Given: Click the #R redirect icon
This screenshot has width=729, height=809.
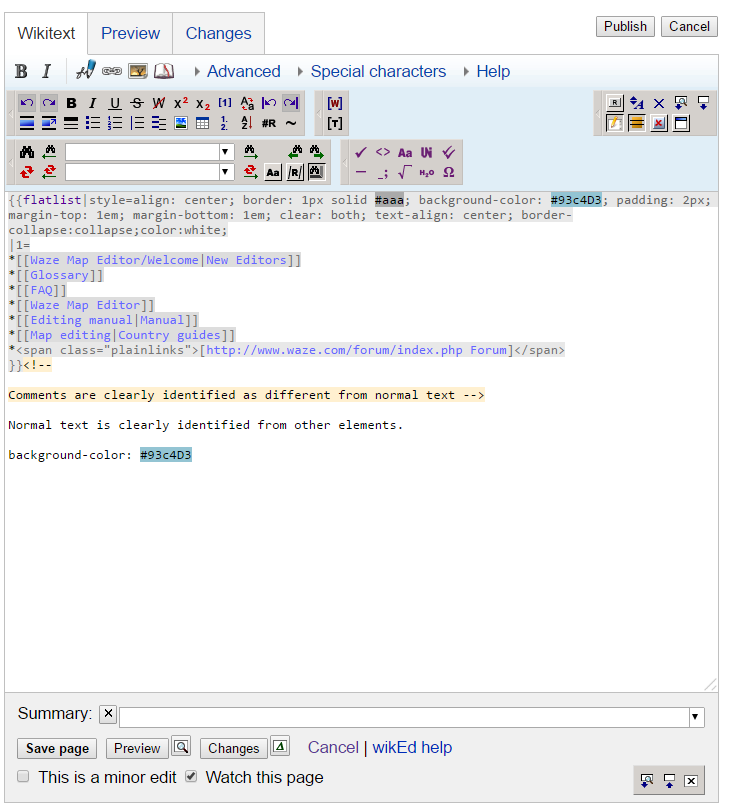Looking at the screenshot, I should [x=269, y=123].
